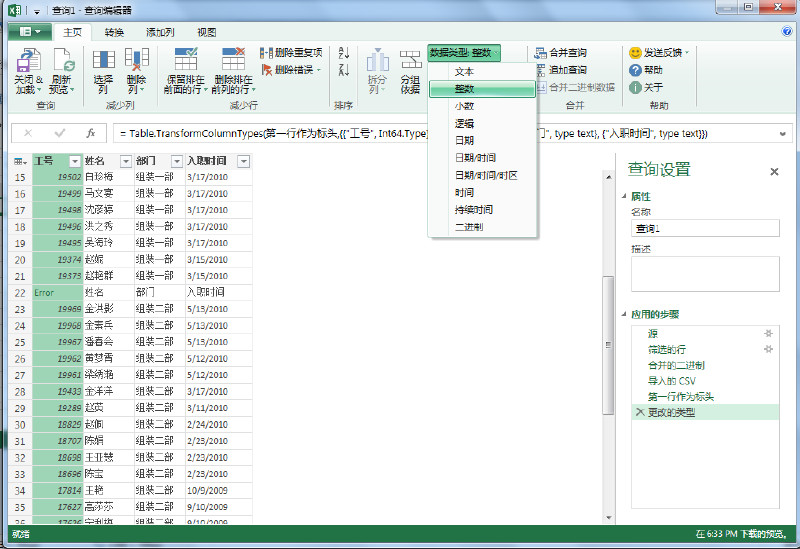Screen dimensions: 800x549
Task: Open settings gear for 源 step
Action: pos(768,334)
